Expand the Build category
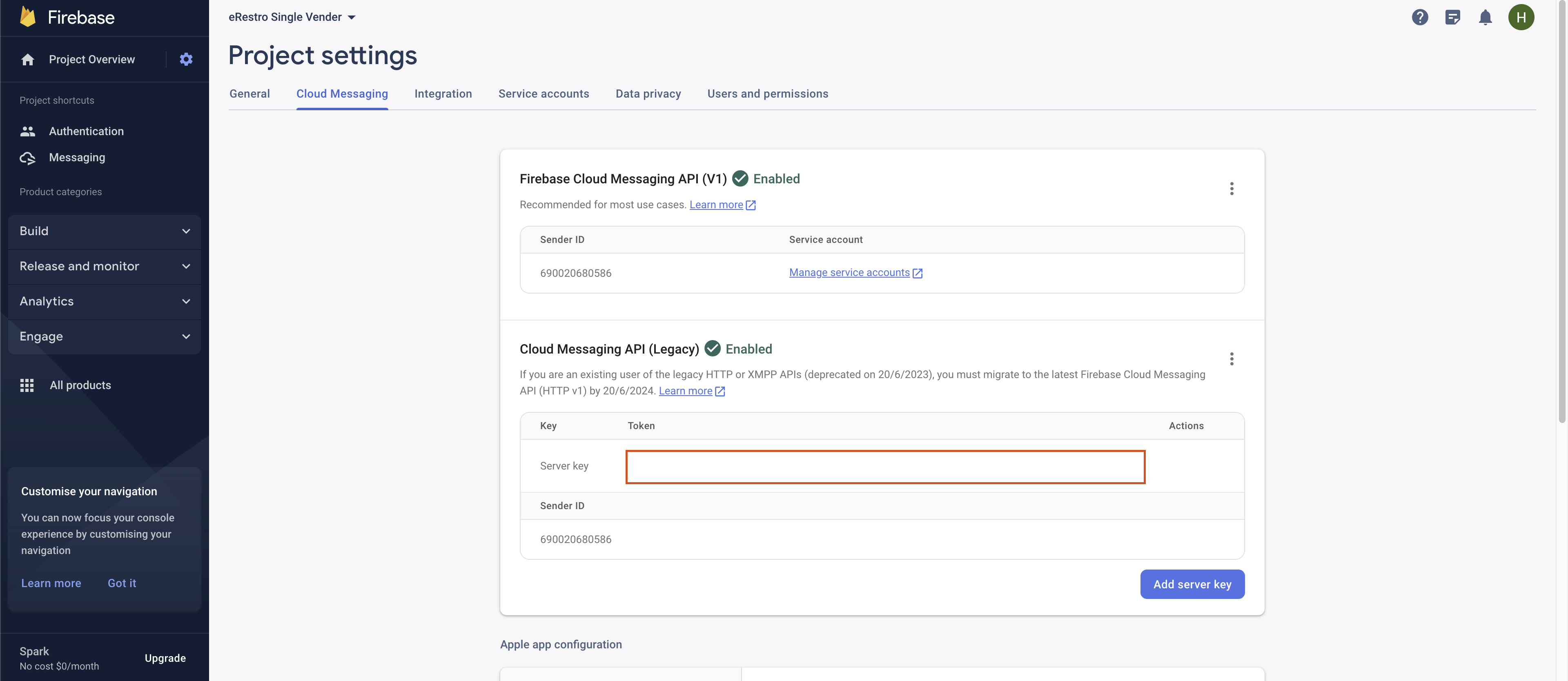The image size is (1568, 681). tap(105, 231)
